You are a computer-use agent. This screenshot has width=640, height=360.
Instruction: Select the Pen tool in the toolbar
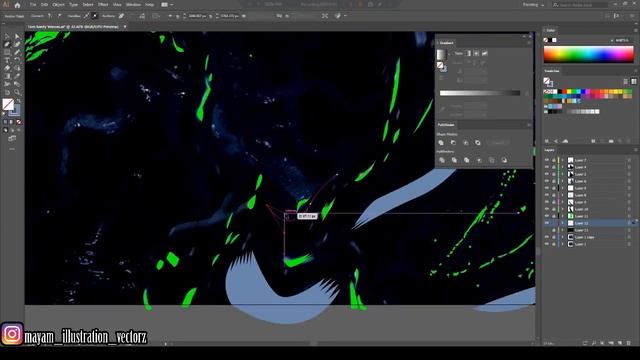[7, 44]
